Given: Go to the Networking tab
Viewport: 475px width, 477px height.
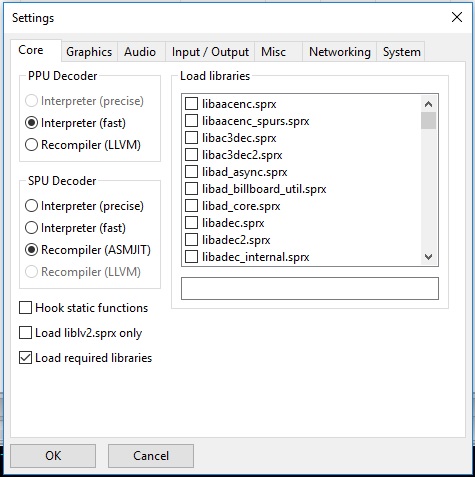Looking at the screenshot, I should point(339,52).
